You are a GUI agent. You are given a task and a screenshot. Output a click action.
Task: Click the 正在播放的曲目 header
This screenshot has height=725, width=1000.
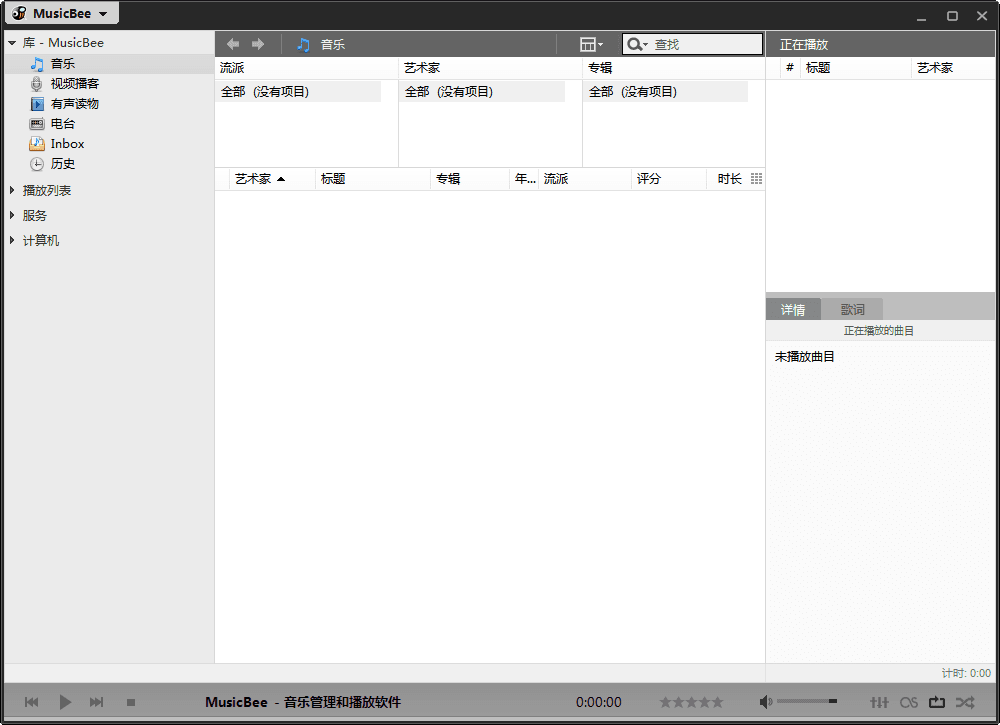click(879, 331)
